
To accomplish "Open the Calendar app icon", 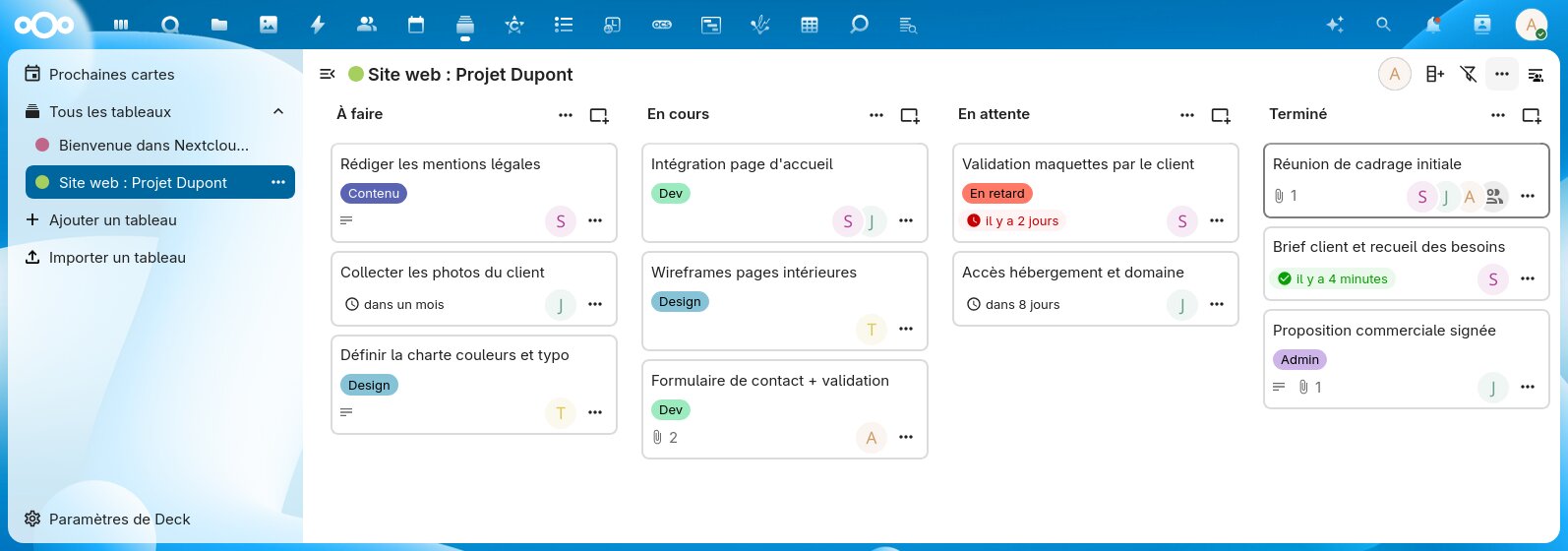I will point(416,25).
